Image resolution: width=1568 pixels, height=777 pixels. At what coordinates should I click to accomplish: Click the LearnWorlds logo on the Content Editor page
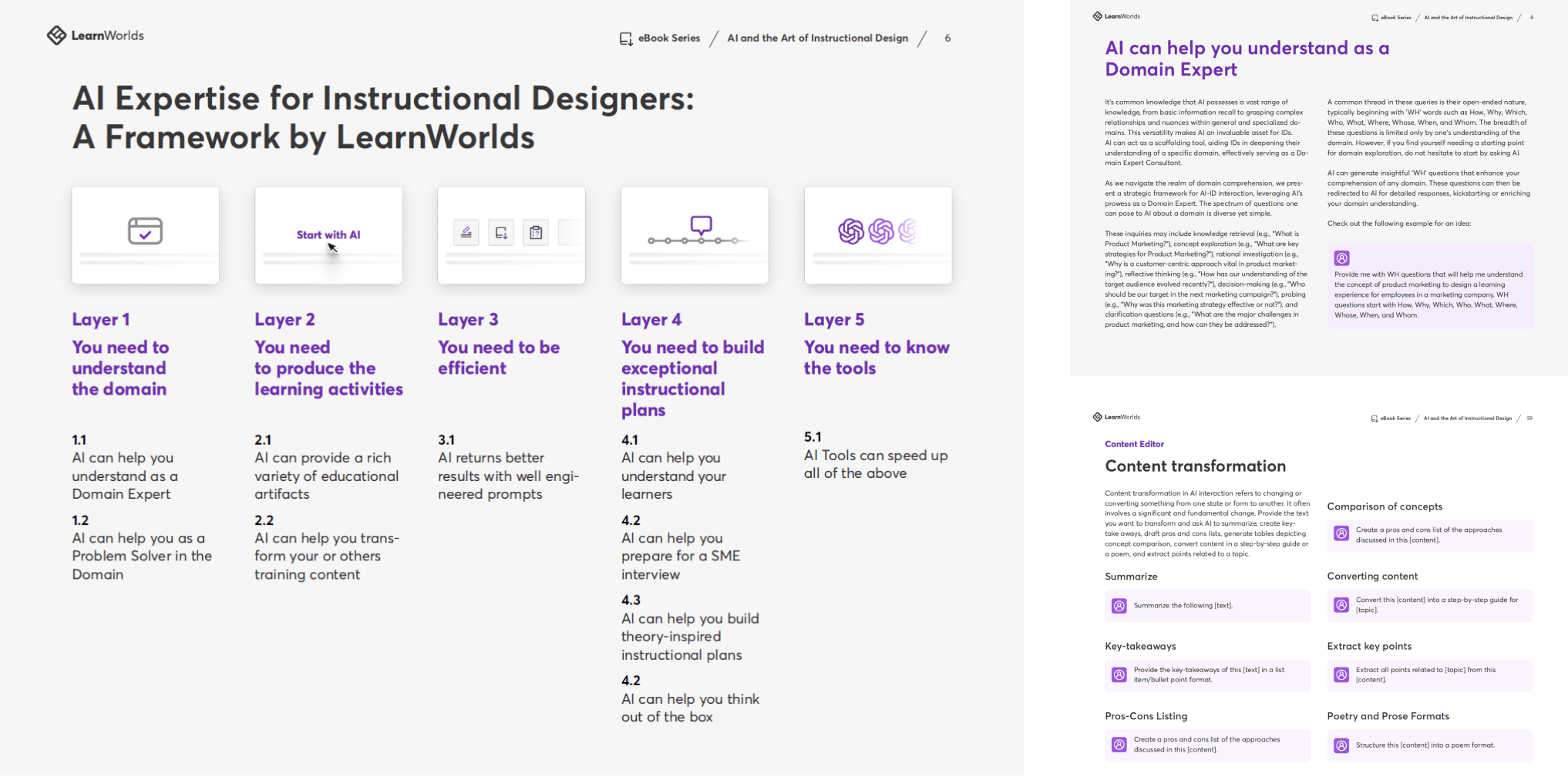click(1115, 416)
